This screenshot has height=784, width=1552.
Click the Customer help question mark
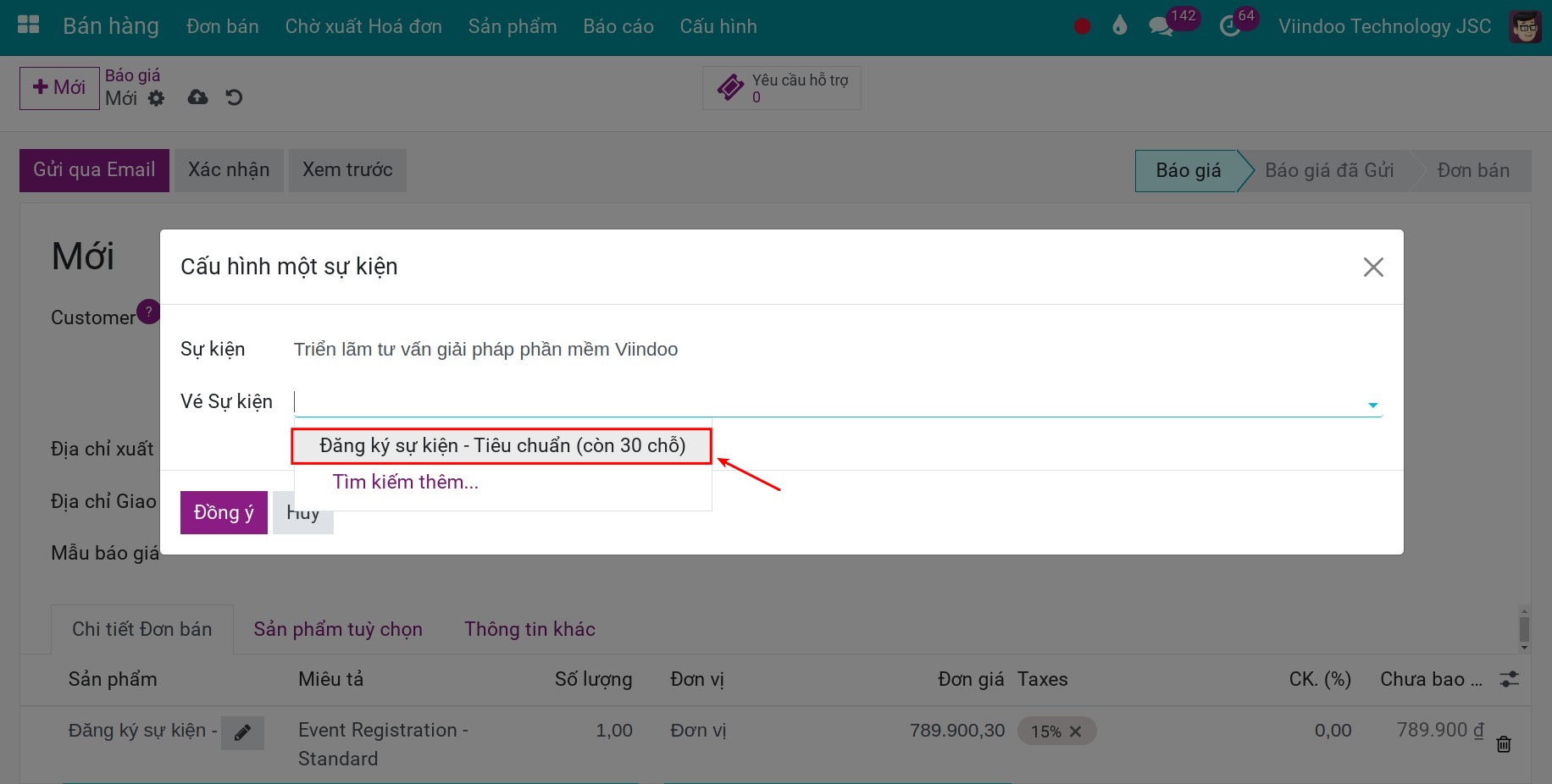click(x=148, y=311)
